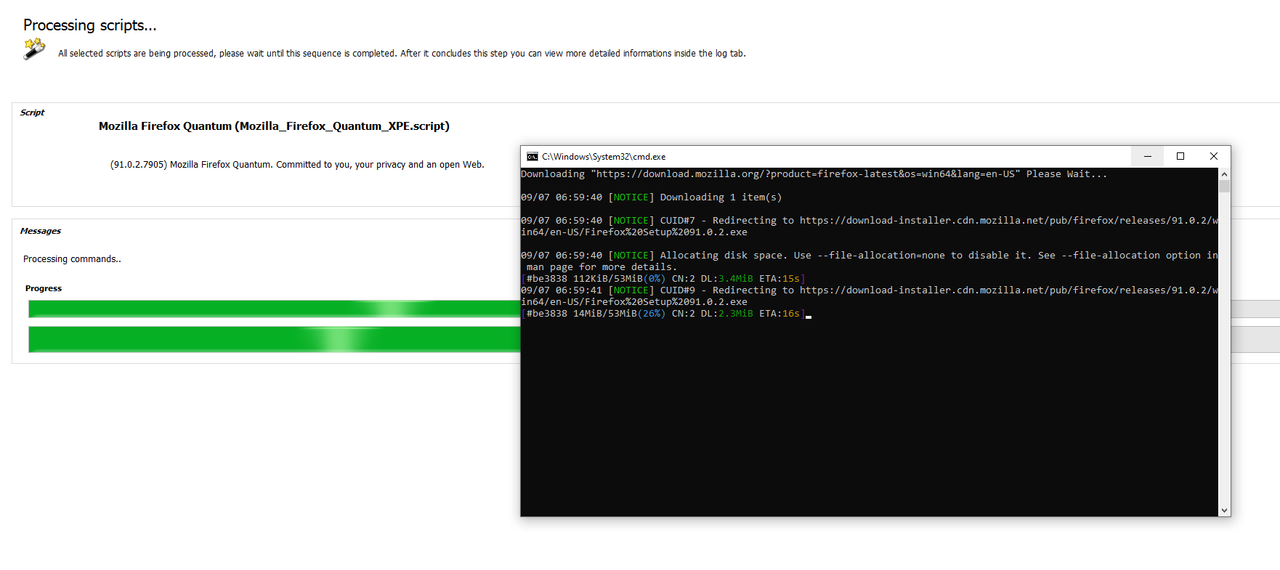1280x570 pixels.
Task: Click the 'Script' section label
Action: 32,112
